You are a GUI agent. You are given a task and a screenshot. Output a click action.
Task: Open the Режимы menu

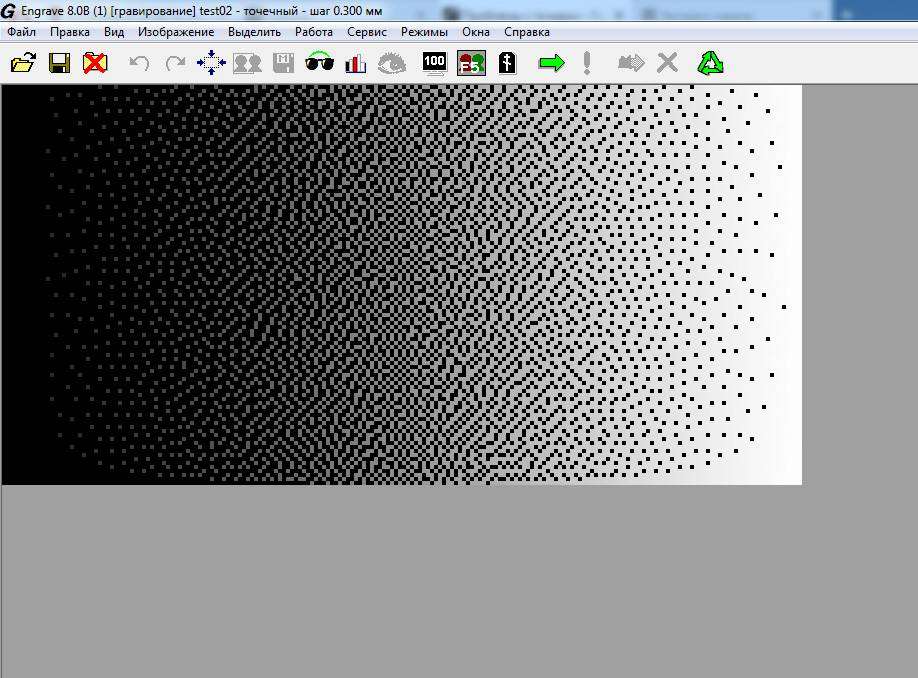click(424, 31)
